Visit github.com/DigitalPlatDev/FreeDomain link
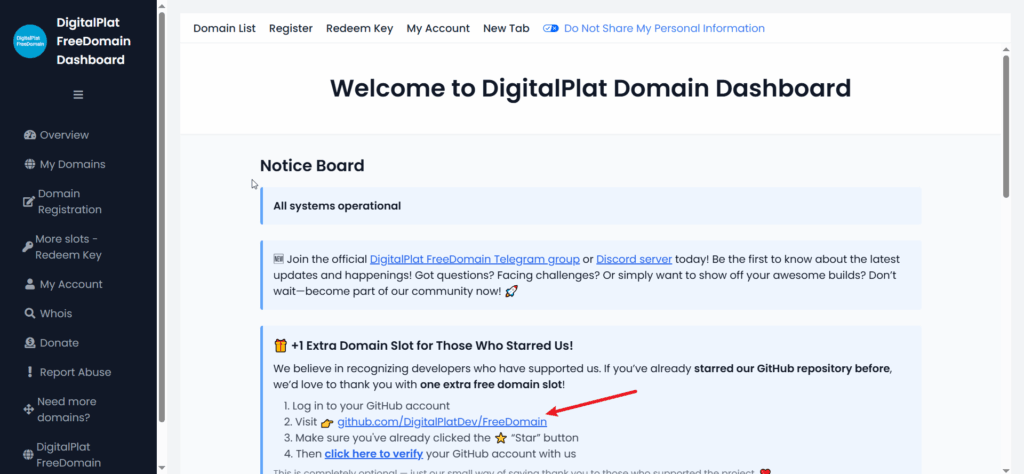This screenshot has width=1024, height=474. click(x=442, y=423)
